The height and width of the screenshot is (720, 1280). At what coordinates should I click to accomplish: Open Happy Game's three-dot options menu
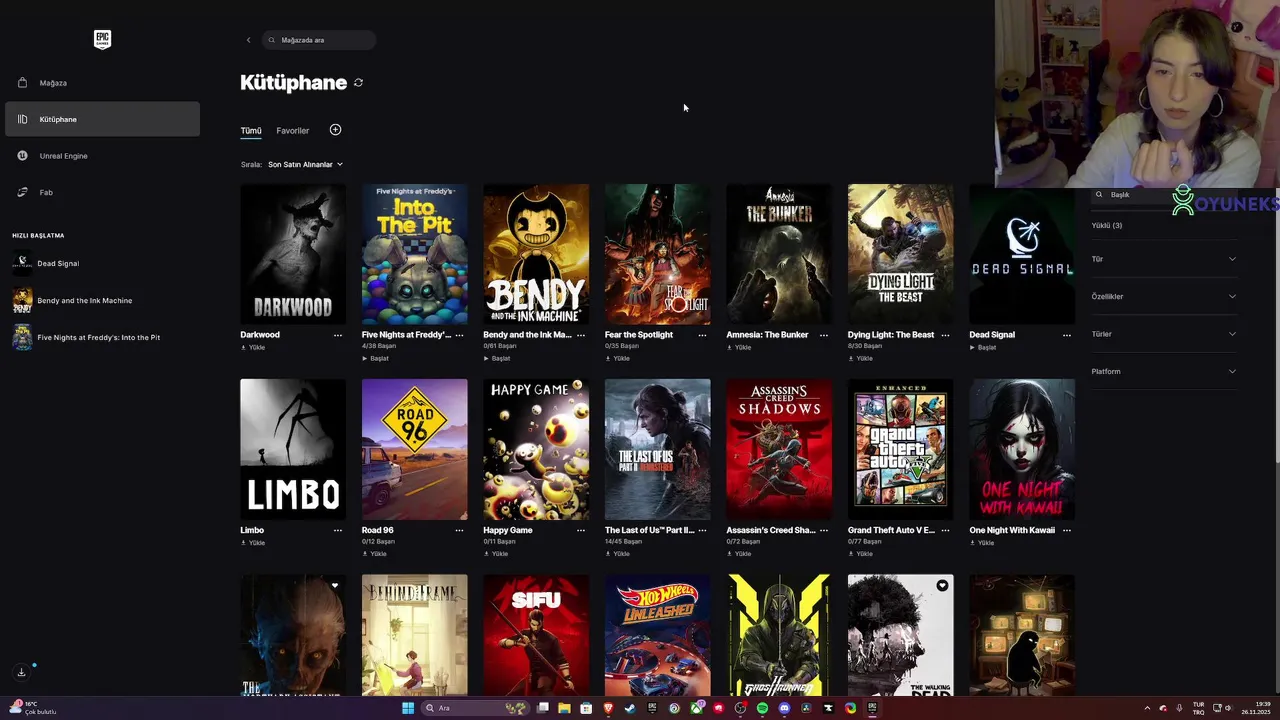(581, 530)
